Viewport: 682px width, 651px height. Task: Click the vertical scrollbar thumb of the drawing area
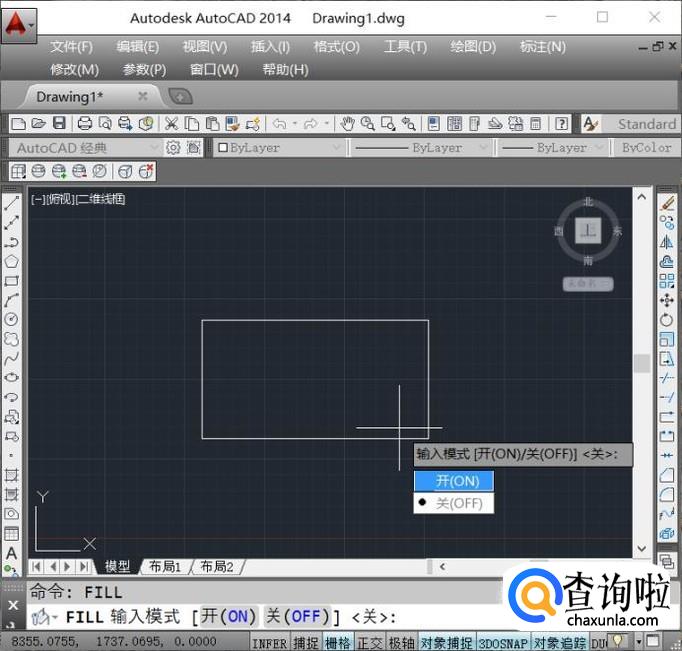click(x=642, y=363)
